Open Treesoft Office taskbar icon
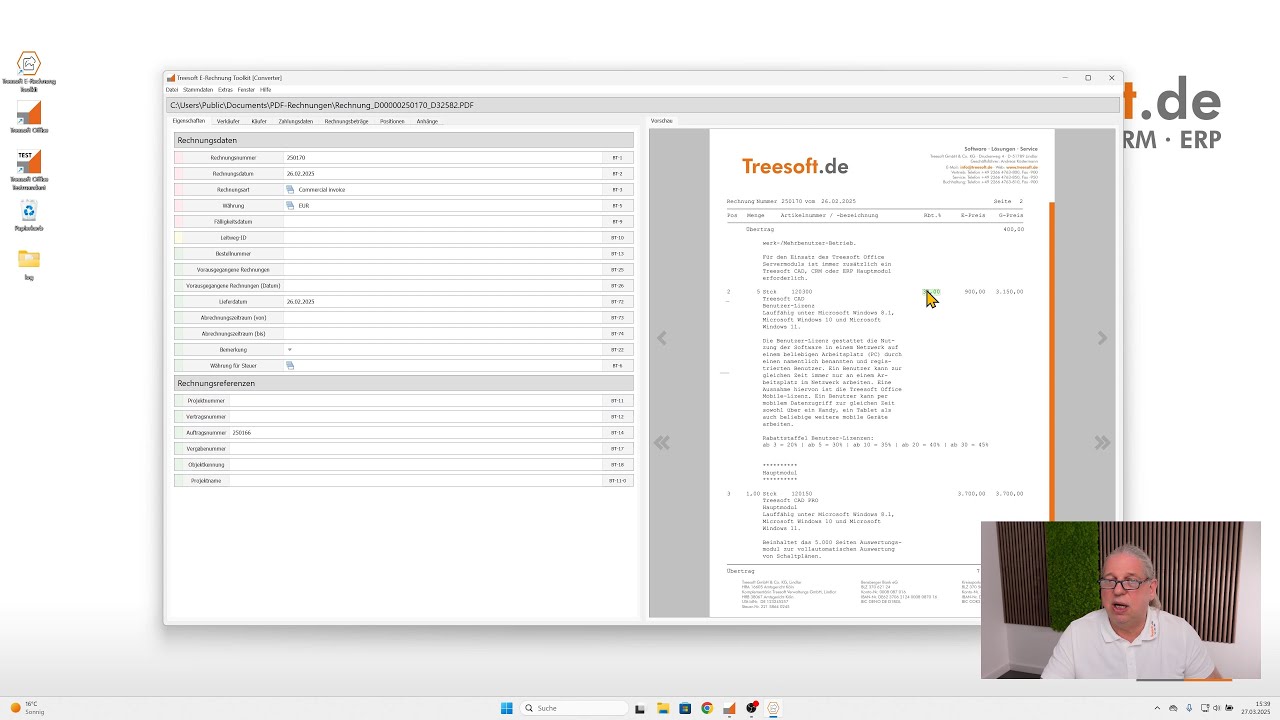1280x720 pixels. 729,708
